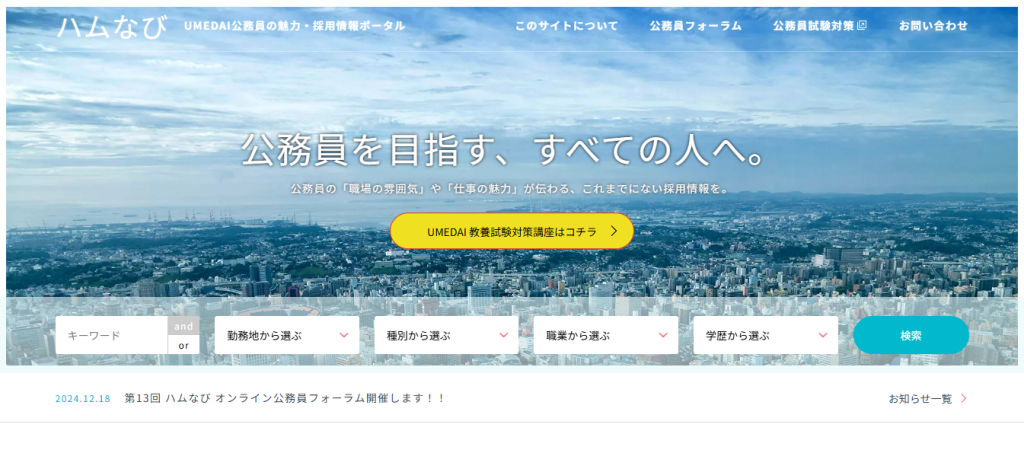Click the external link icon beside 公務員試験対策
Screen dimensions: 1024x466
tap(863, 26)
